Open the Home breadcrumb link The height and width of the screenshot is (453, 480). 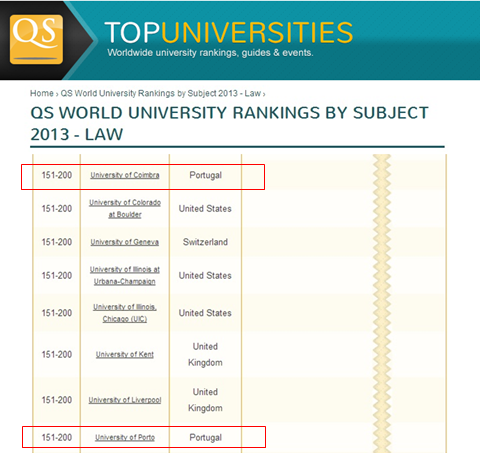(x=42, y=93)
